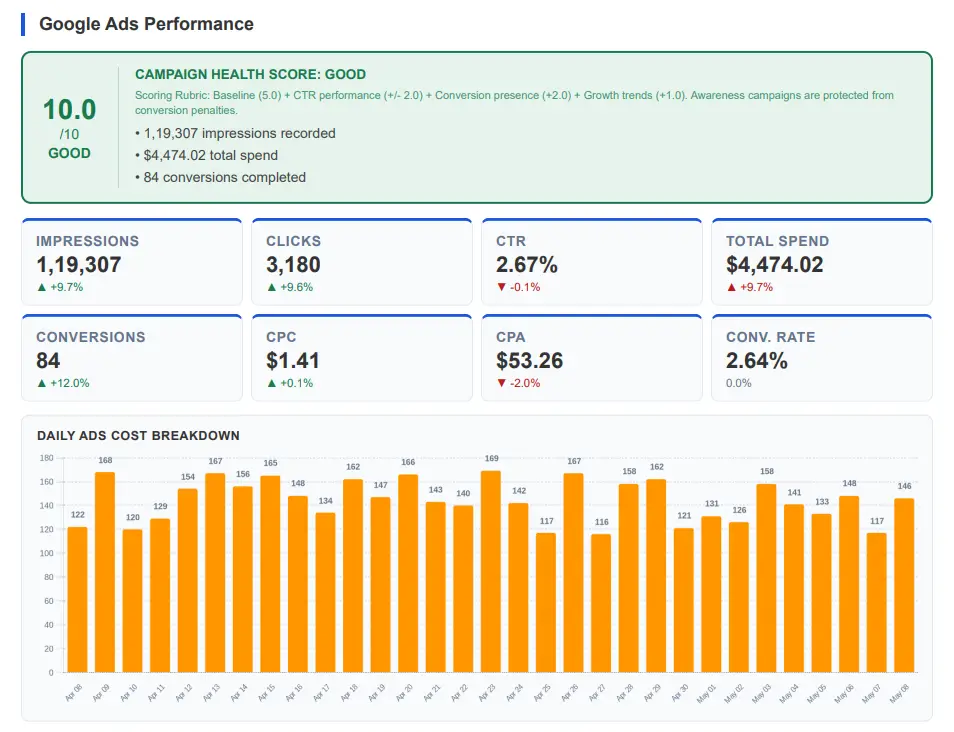Select the Apr 11 bar labeled 129

[160, 595]
